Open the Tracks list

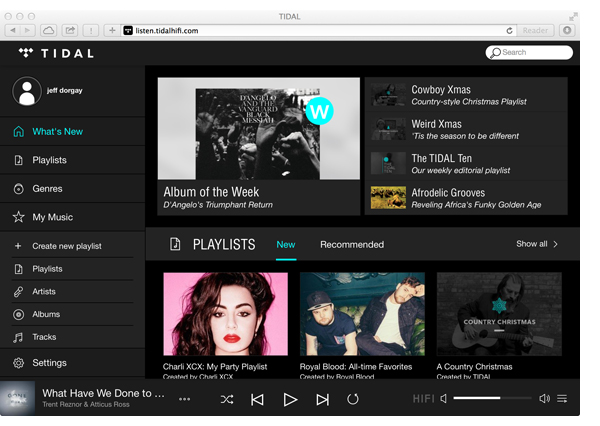[72, 337]
